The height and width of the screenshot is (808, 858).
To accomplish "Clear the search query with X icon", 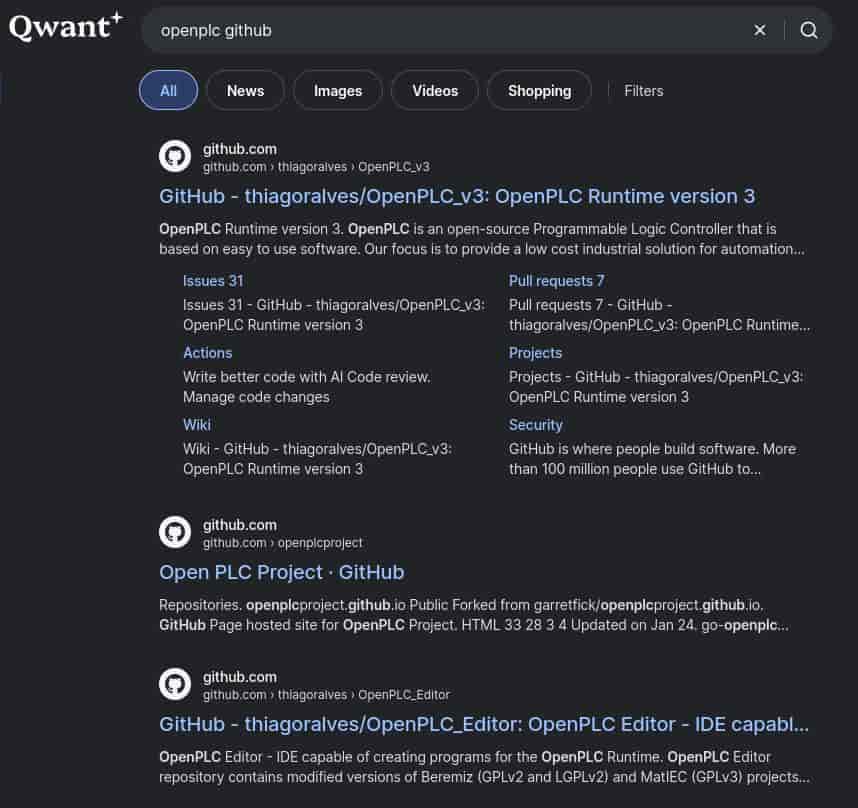I will (760, 30).
